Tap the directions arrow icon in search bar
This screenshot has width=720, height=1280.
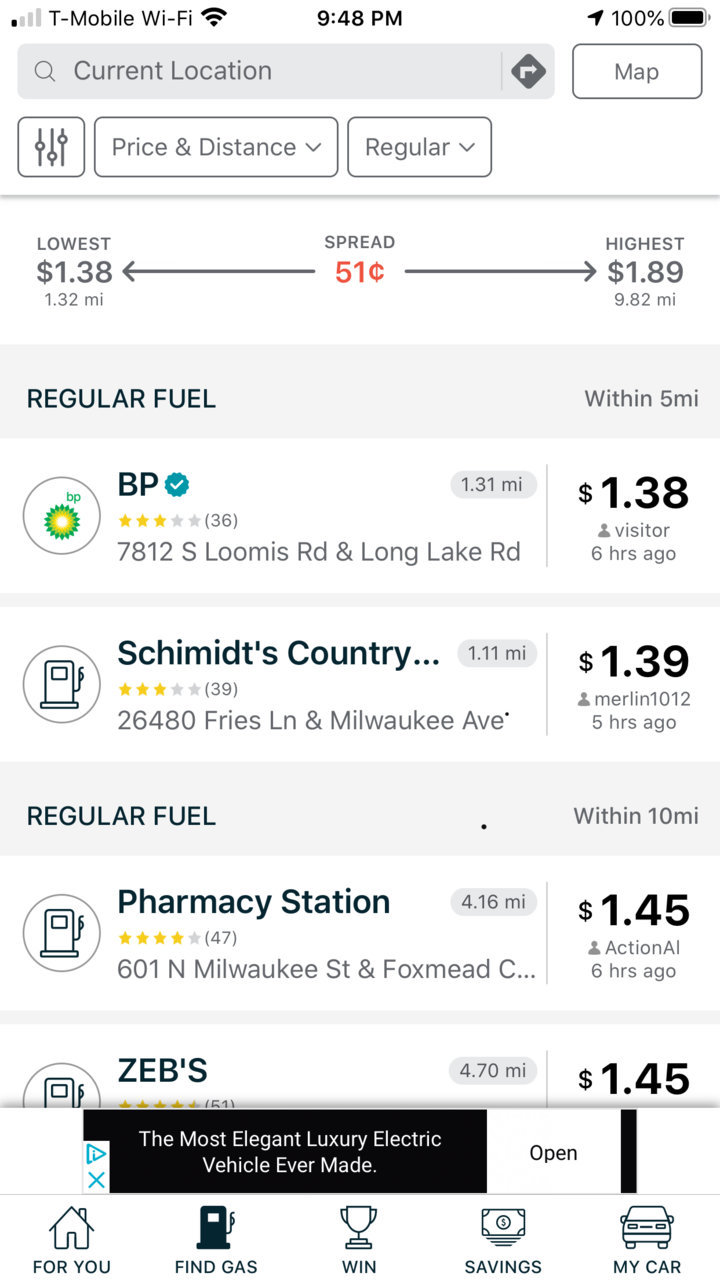tap(528, 71)
